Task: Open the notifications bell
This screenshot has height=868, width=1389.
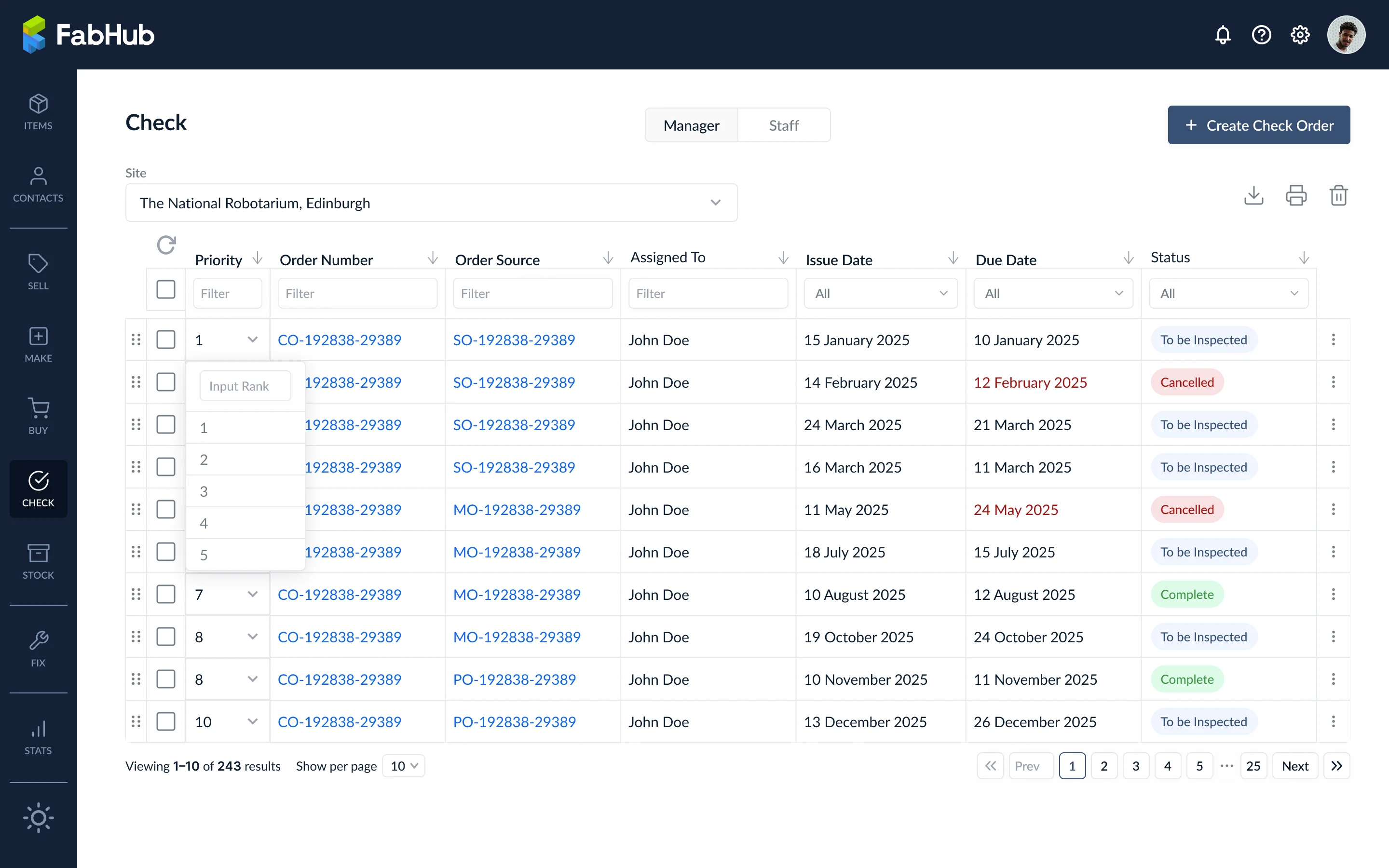Action: [x=1223, y=35]
